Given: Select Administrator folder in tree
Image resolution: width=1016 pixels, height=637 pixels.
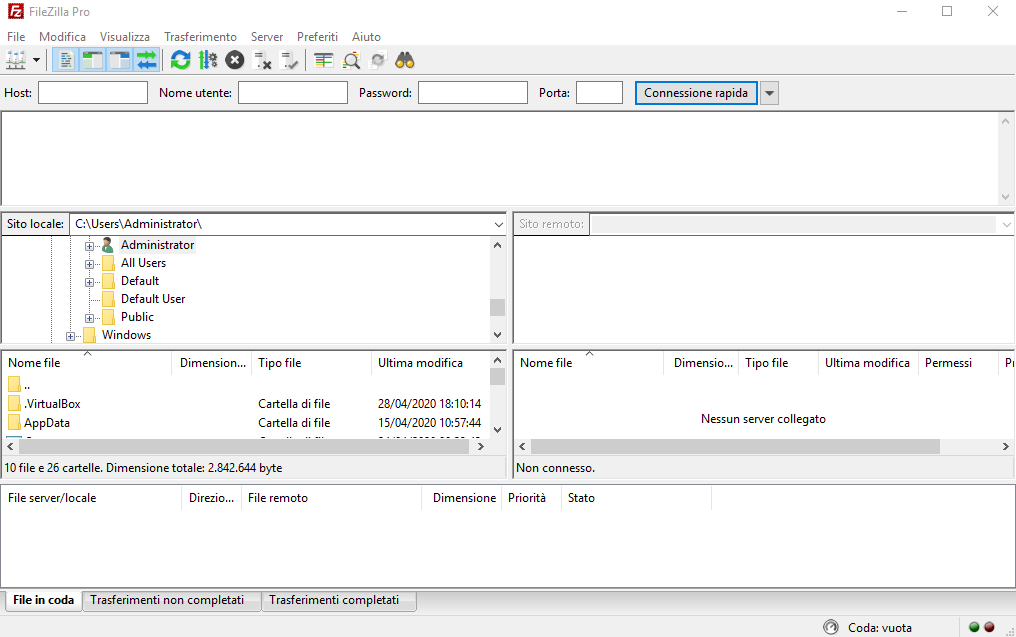Looking at the screenshot, I should 157,245.
